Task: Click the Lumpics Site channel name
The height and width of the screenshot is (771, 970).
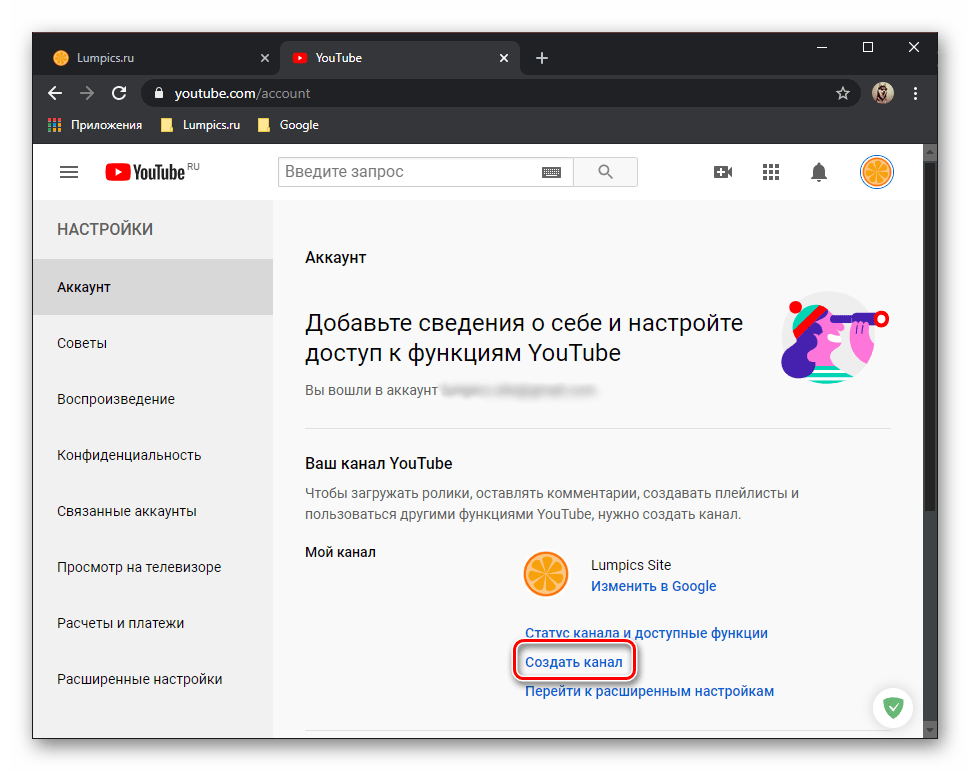Action: 631,565
